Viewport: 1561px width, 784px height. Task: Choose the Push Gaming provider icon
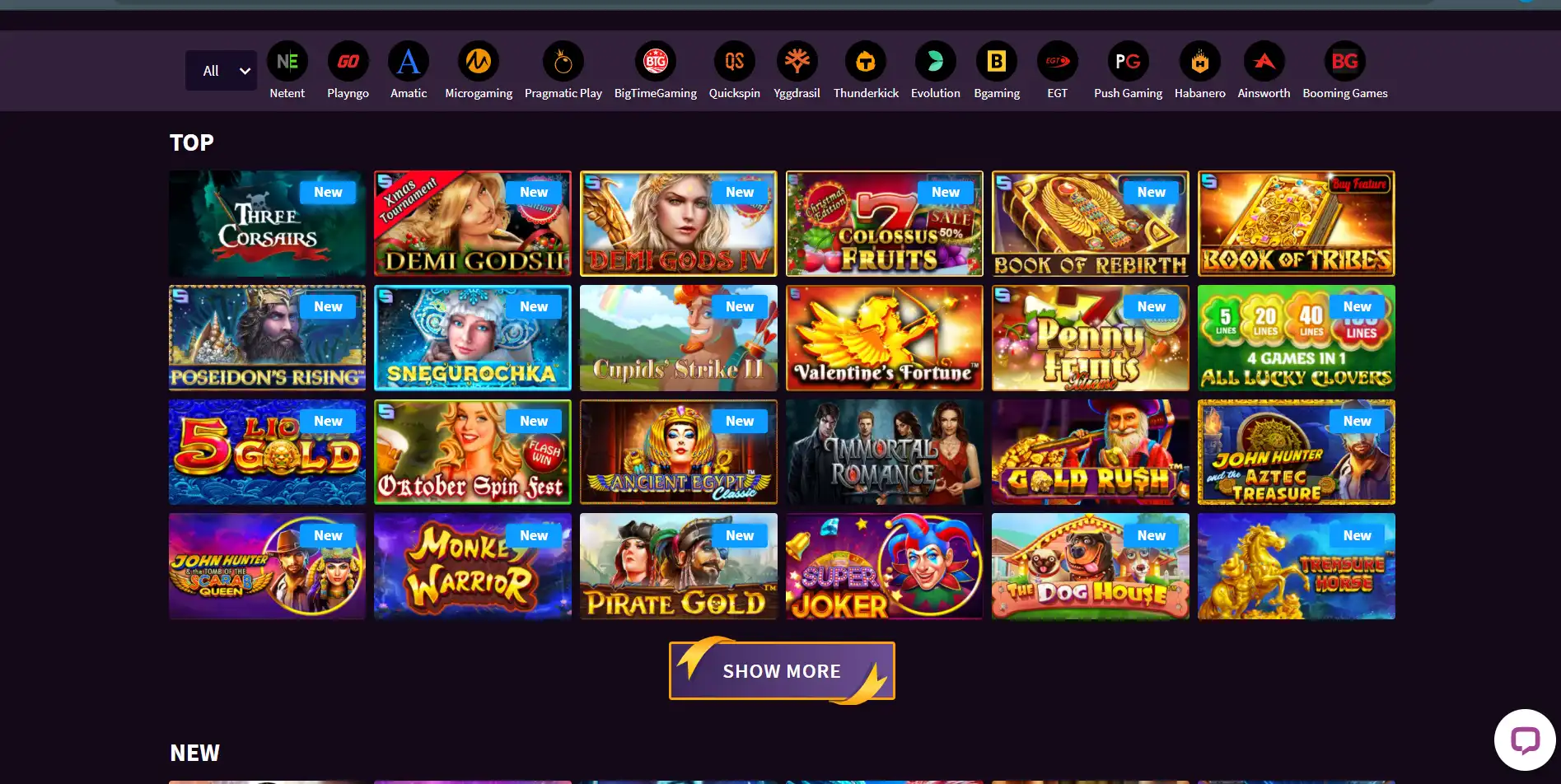click(x=1128, y=61)
